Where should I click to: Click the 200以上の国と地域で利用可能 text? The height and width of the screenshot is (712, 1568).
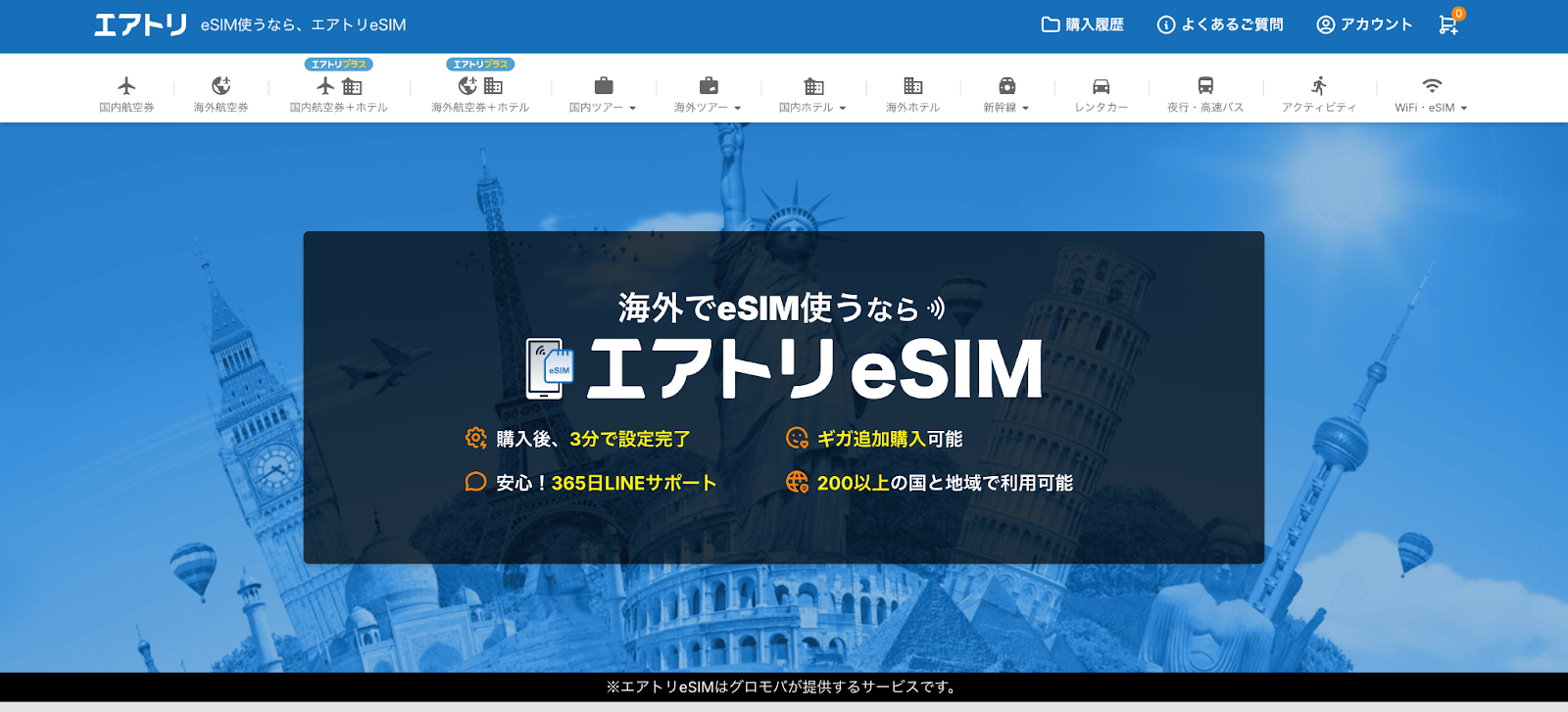tap(945, 483)
